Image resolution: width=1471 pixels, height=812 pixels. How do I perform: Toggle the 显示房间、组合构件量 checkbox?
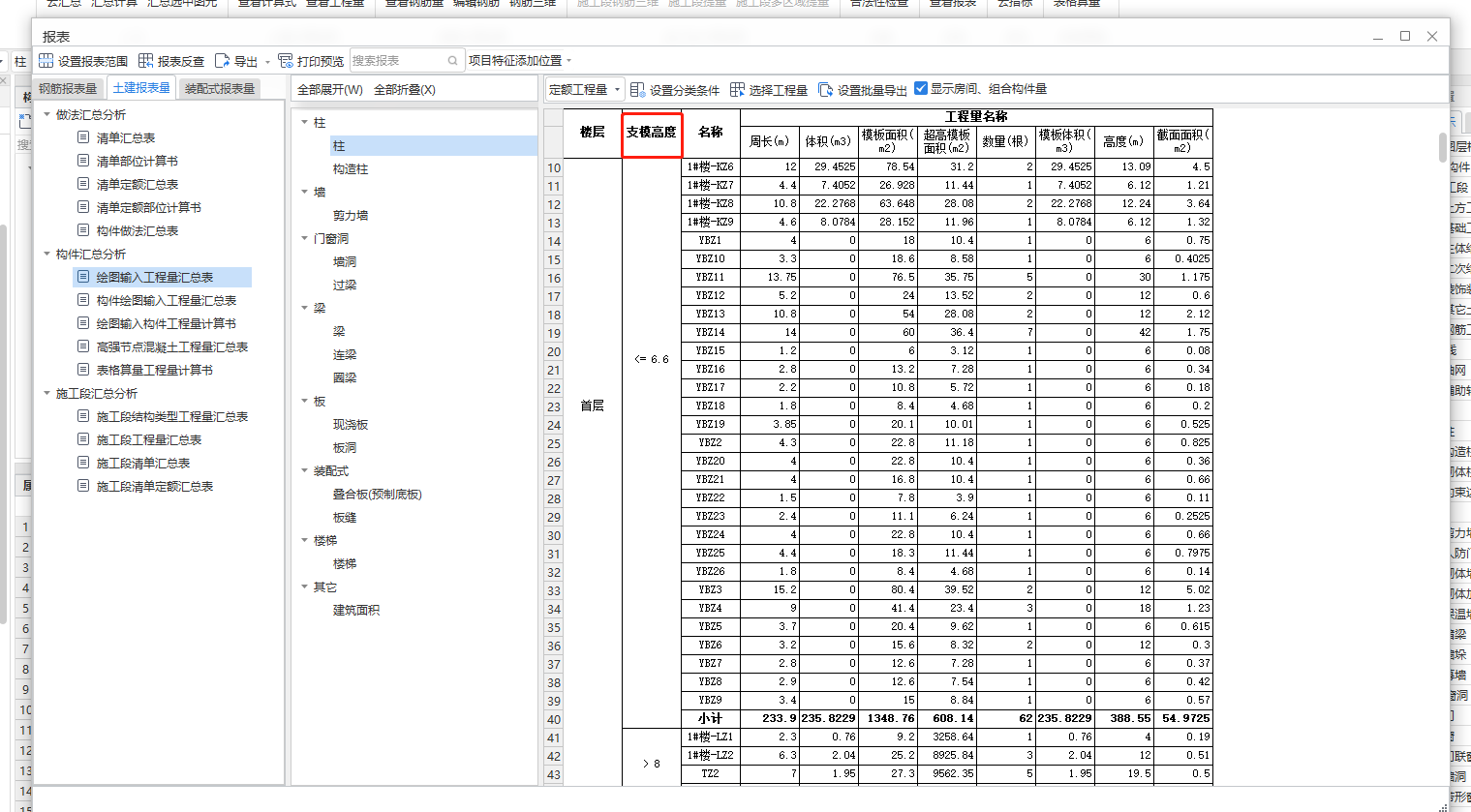[x=921, y=88]
